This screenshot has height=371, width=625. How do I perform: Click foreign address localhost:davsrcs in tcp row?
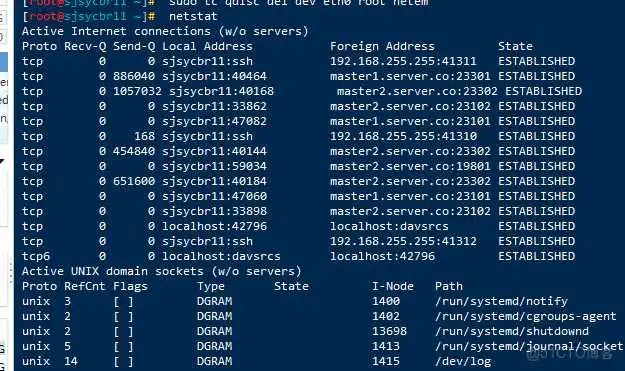389,227
